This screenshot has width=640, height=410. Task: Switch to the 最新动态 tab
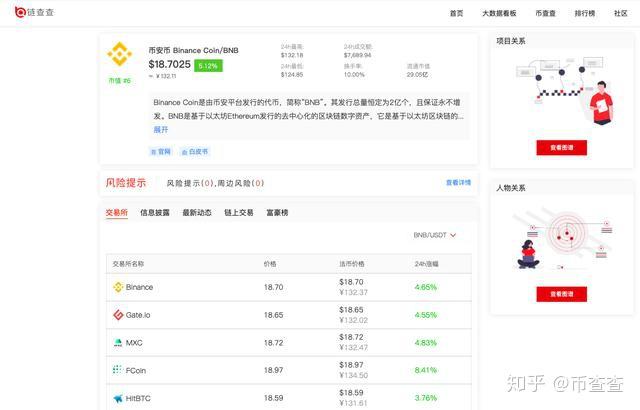197,213
